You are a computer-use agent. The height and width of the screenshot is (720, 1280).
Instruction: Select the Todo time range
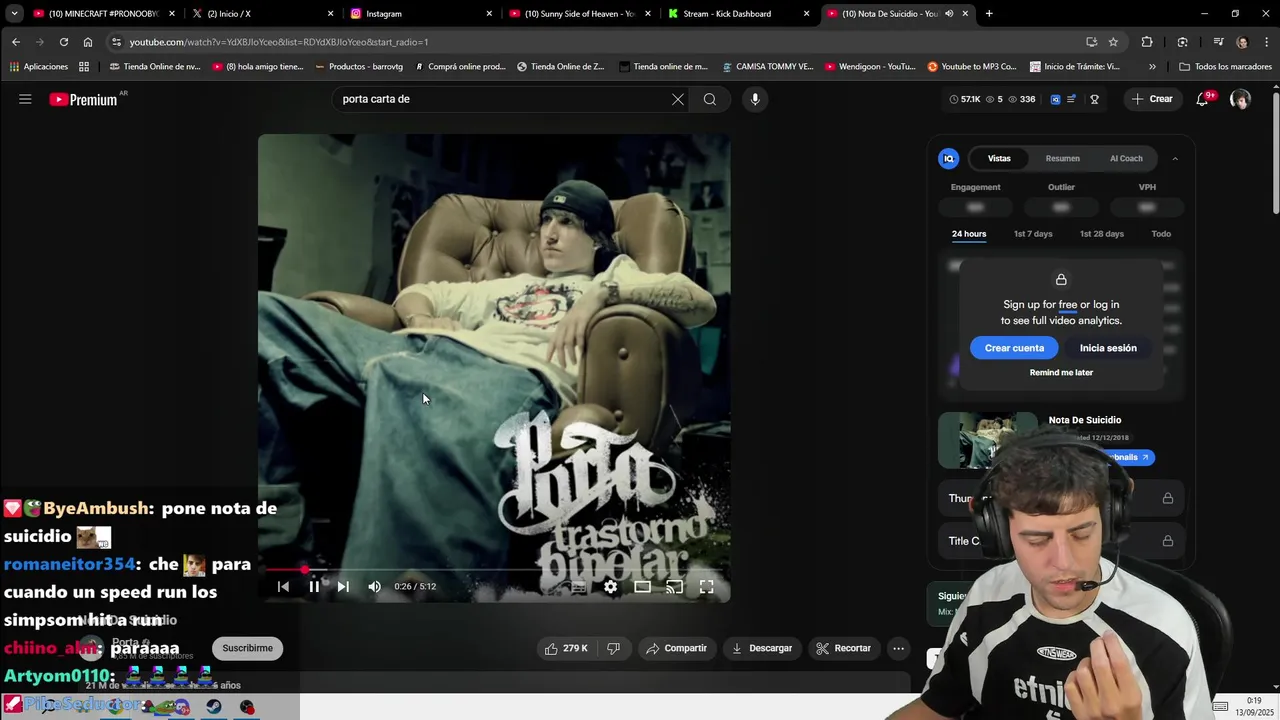pos(1161,234)
